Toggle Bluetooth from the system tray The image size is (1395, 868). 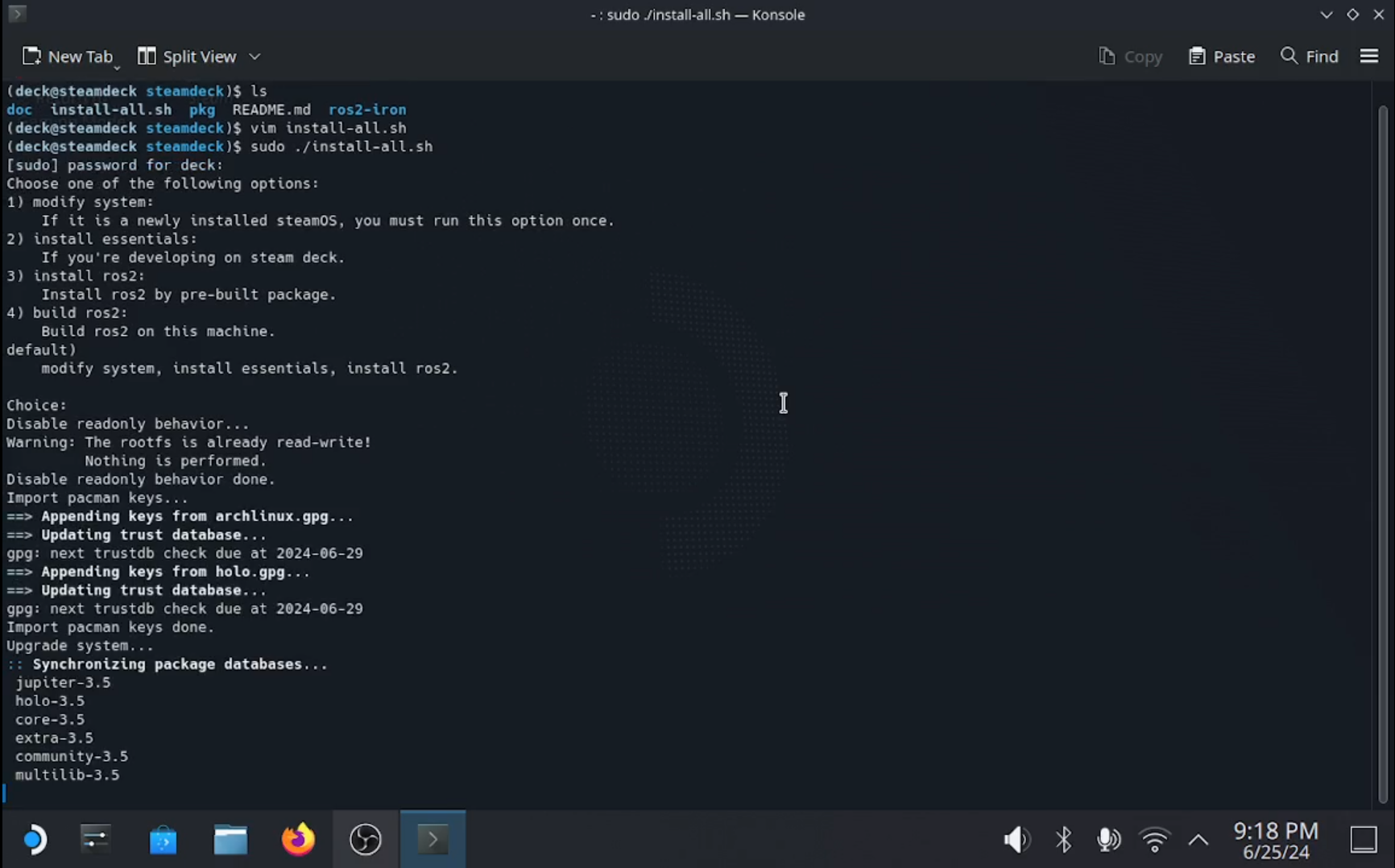1063,839
